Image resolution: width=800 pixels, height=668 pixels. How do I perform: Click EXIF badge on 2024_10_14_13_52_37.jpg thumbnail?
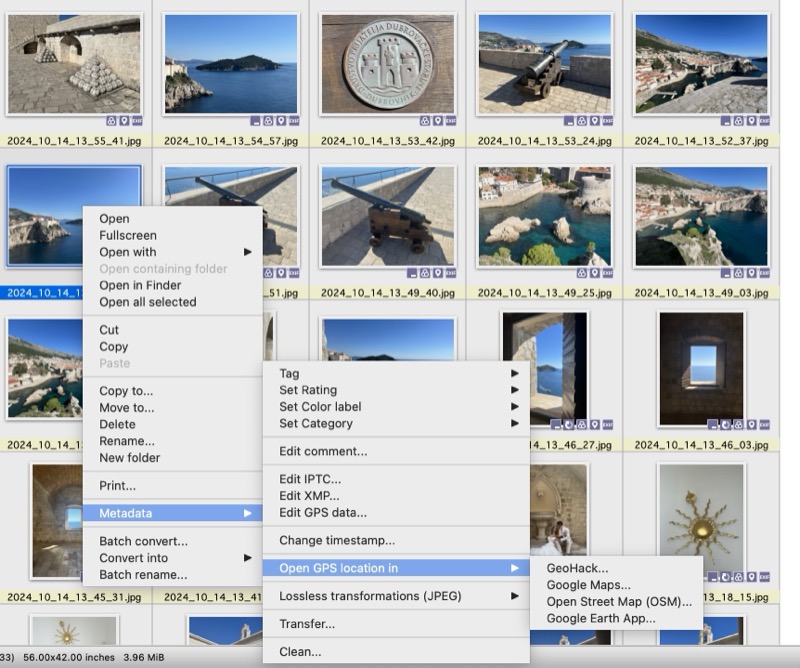[x=765, y=121]
